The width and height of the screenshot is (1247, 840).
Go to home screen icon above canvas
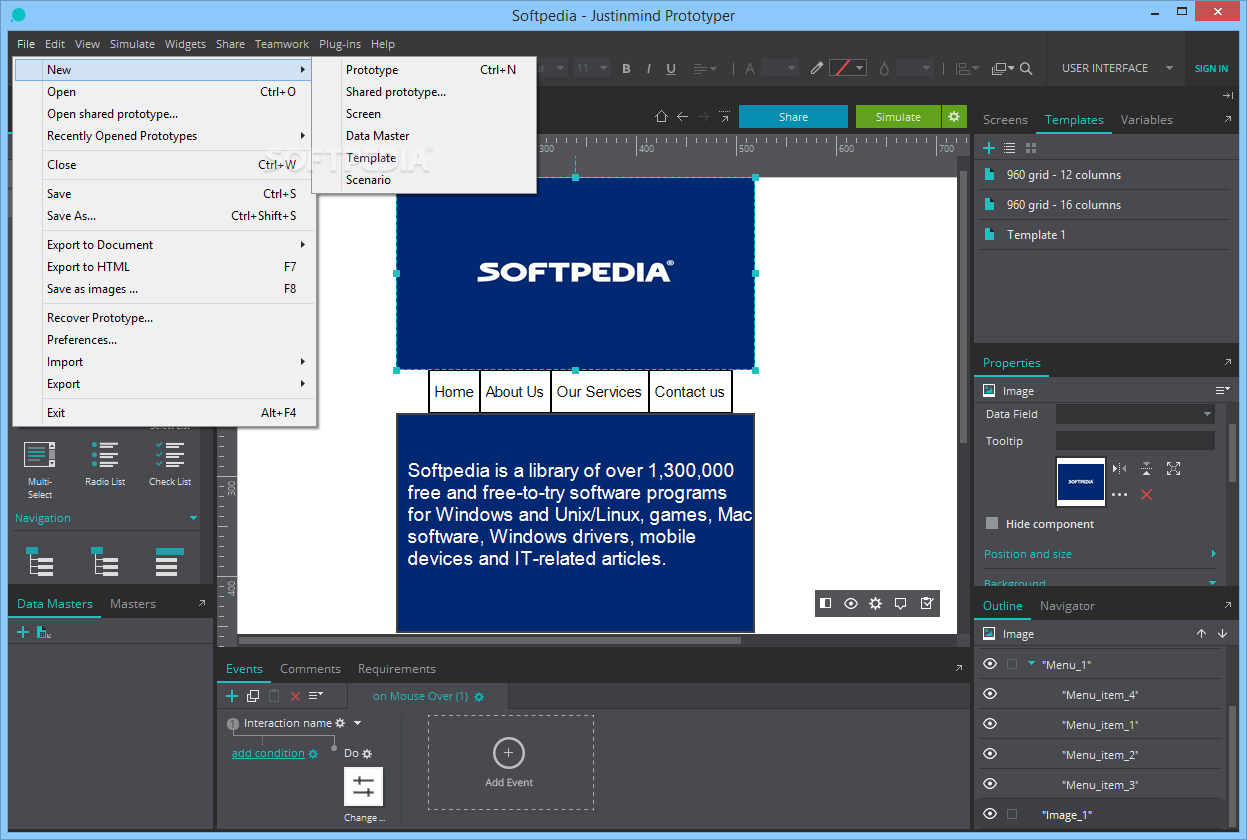coord(660,117)
